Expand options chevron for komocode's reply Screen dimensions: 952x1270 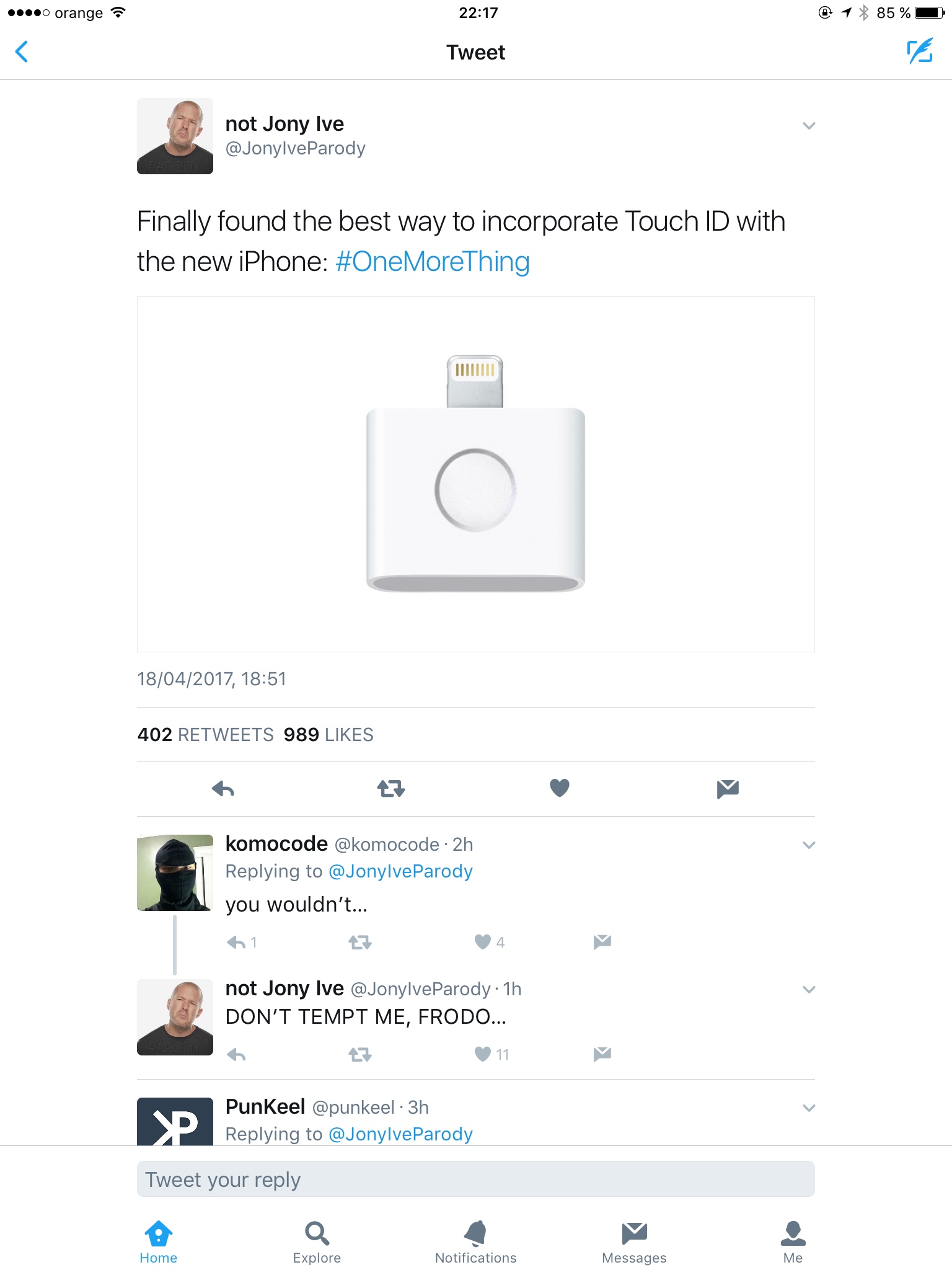(809, 845)
